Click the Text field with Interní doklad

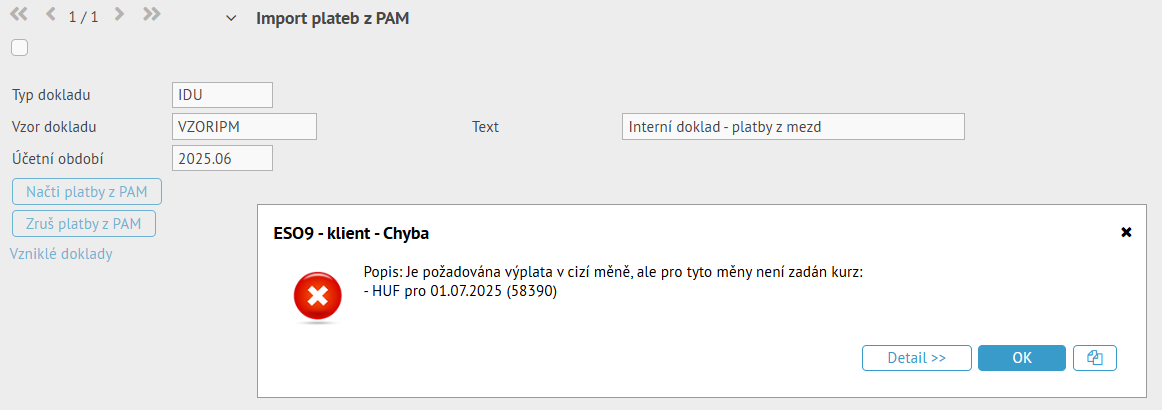tap(793, 127)
